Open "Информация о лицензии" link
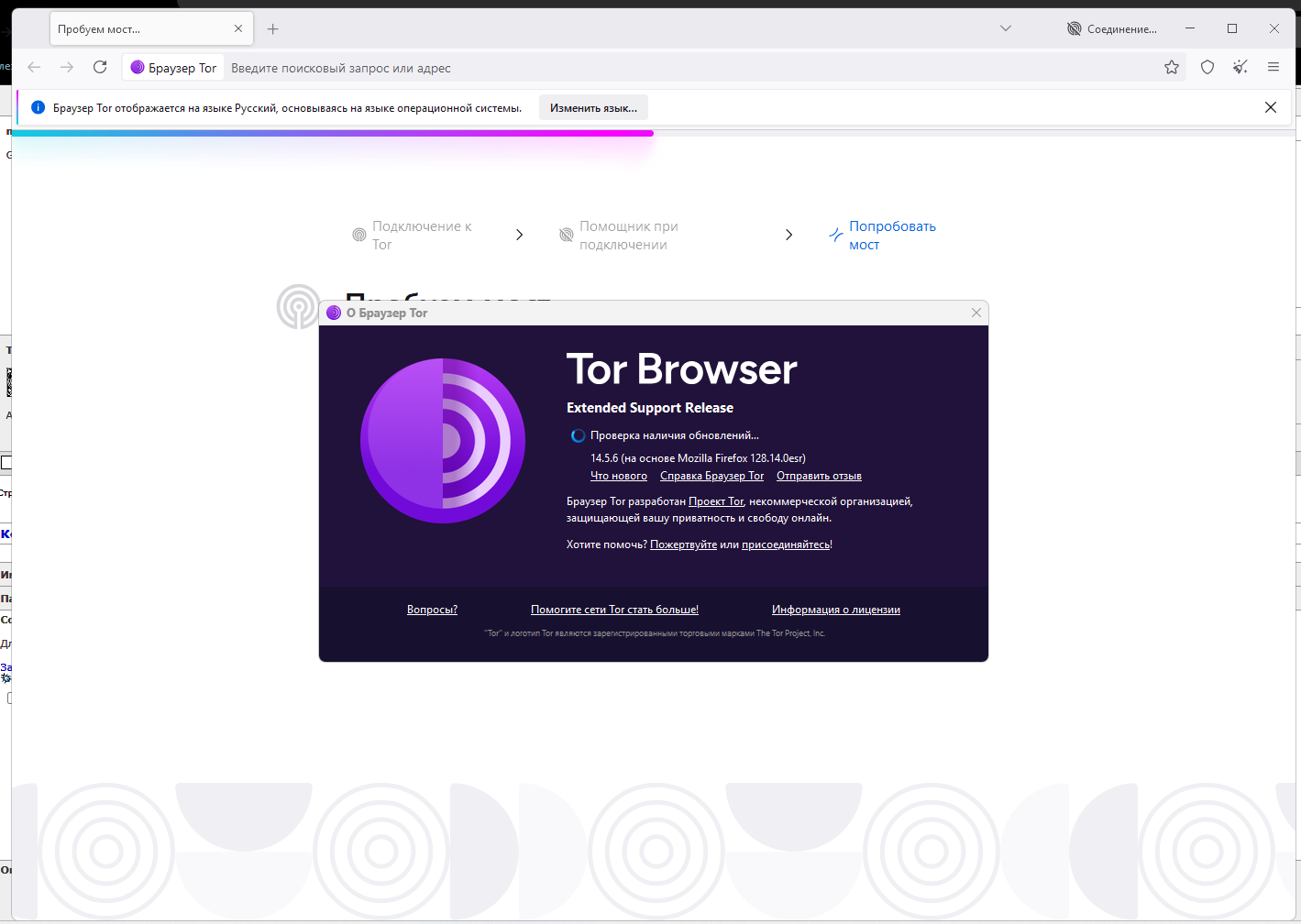The image size is (1301, 924). 836,610
